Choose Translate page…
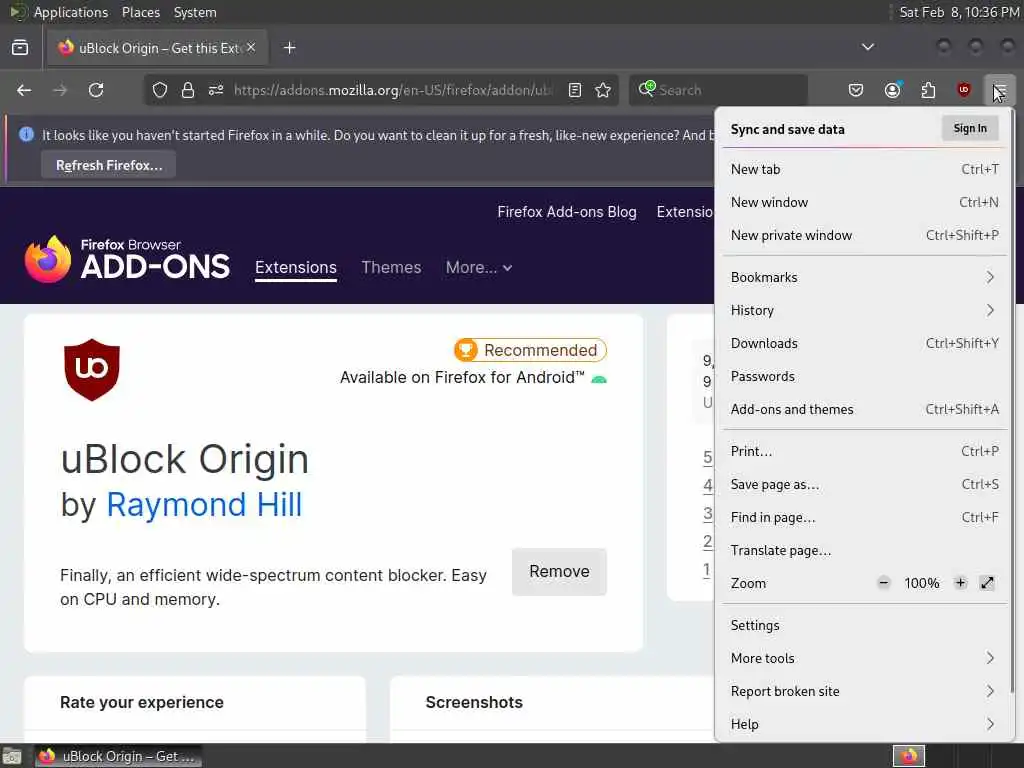Viewport: 1024px width, 768px height. [x=865, y=551]
